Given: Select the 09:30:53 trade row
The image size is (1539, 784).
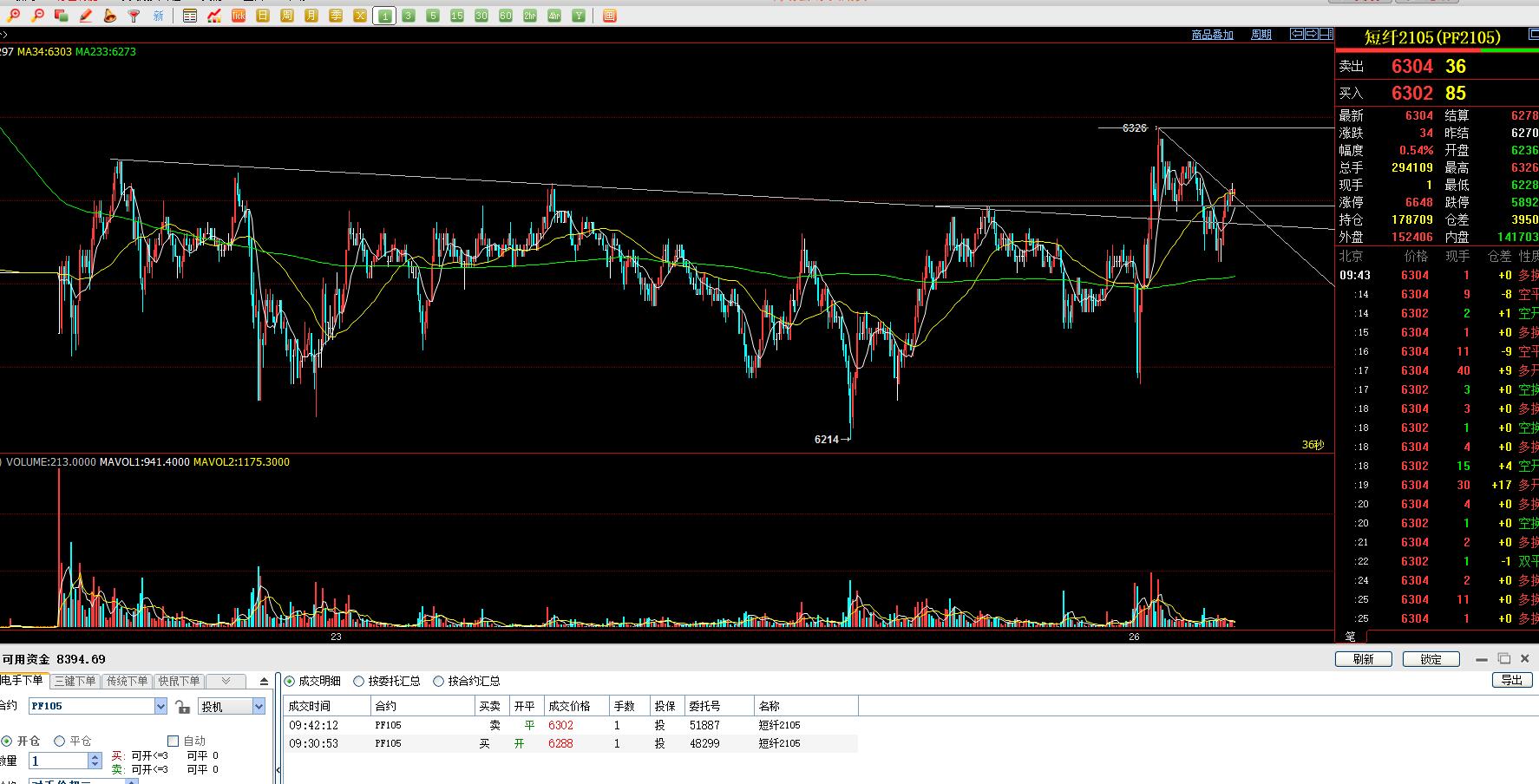Looking at the screenshot, I should click(x=571, y=743).
